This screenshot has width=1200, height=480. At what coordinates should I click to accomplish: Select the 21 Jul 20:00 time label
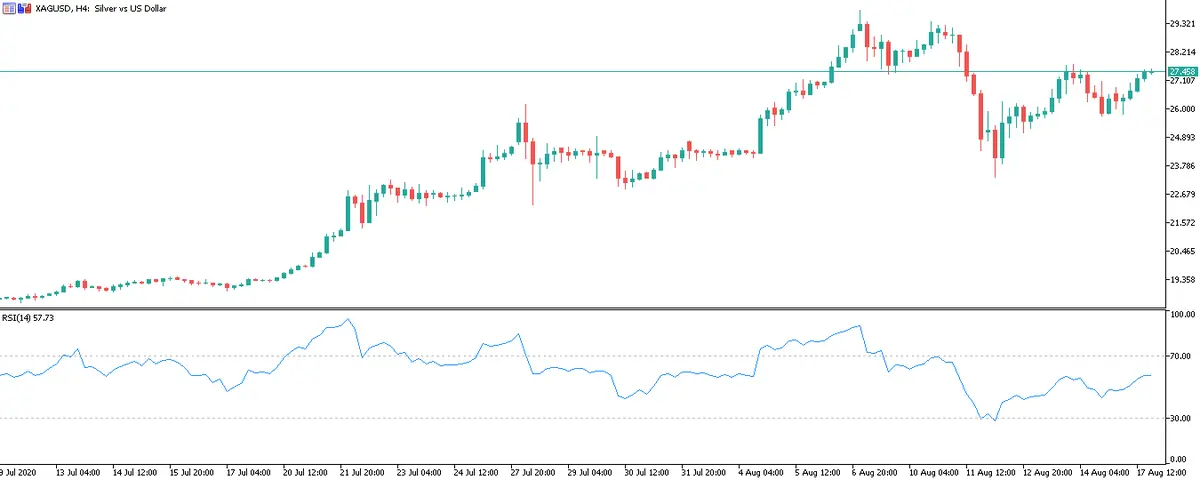click(x=363, y=471)
